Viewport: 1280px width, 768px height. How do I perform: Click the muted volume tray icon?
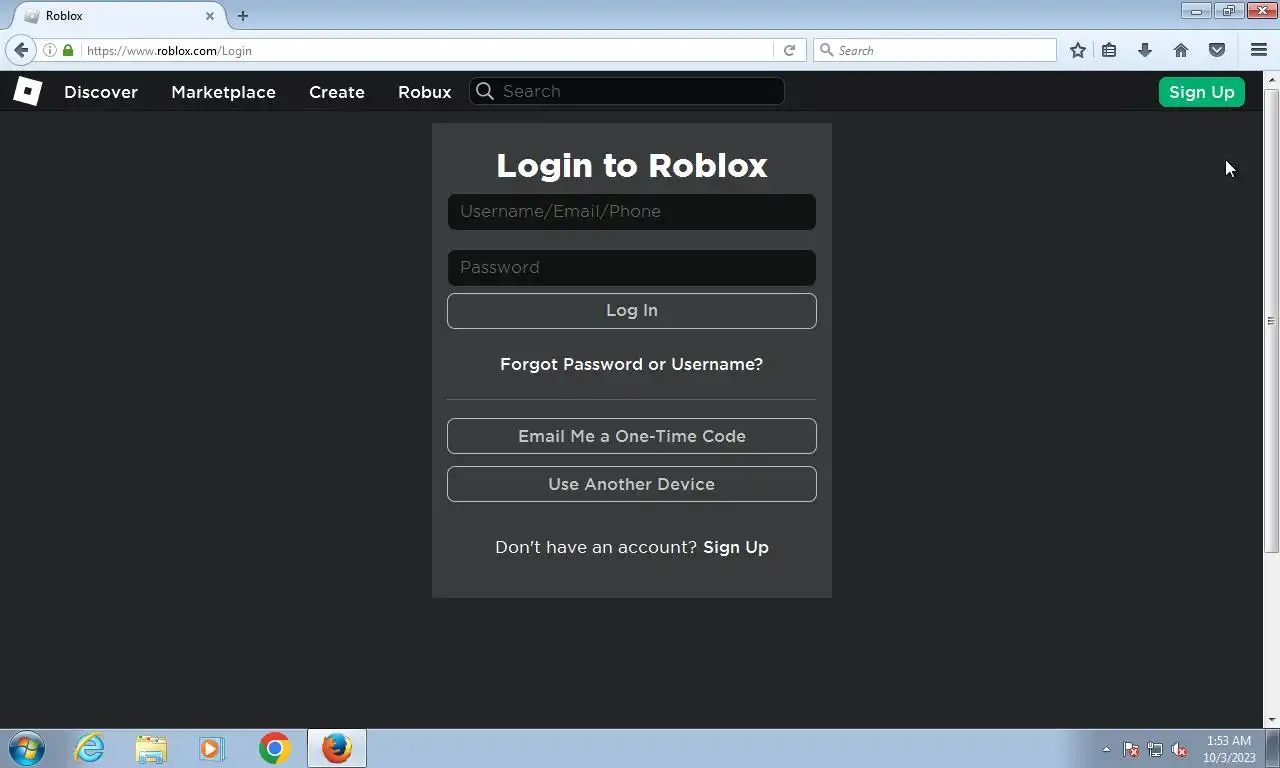pyautogui.click(x=1179, y=749)
